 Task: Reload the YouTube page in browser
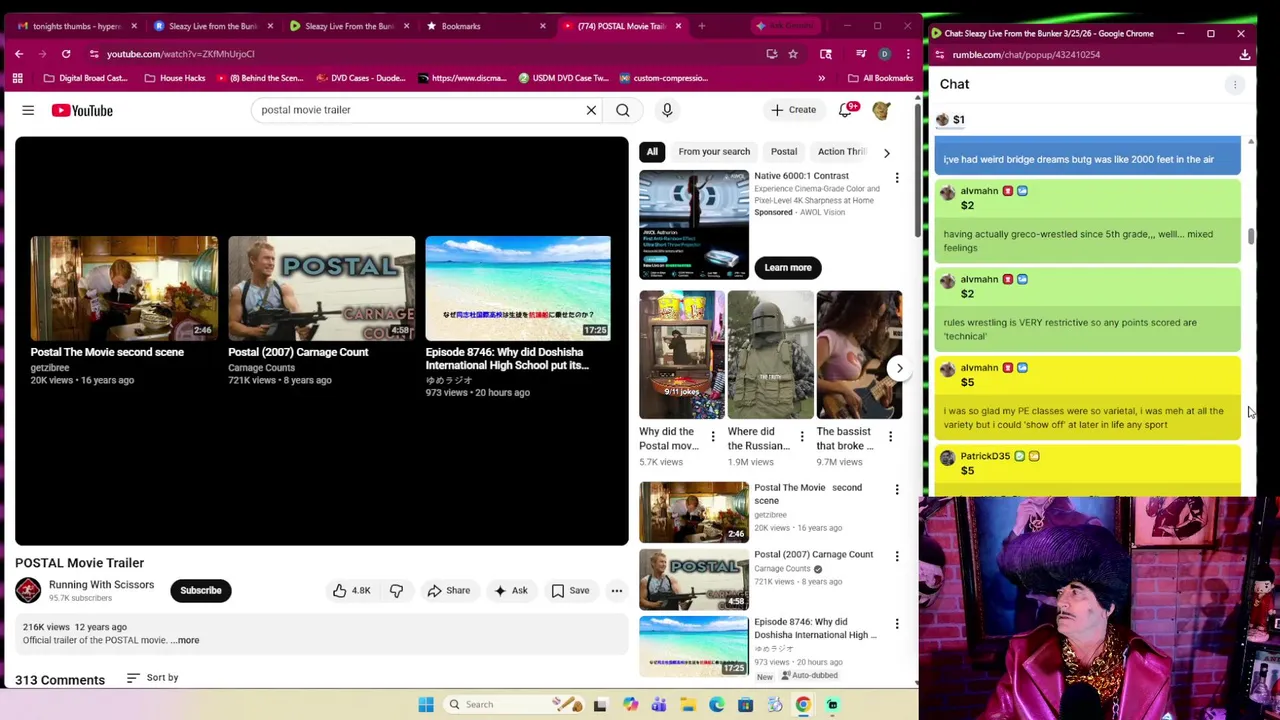[66, 54]
